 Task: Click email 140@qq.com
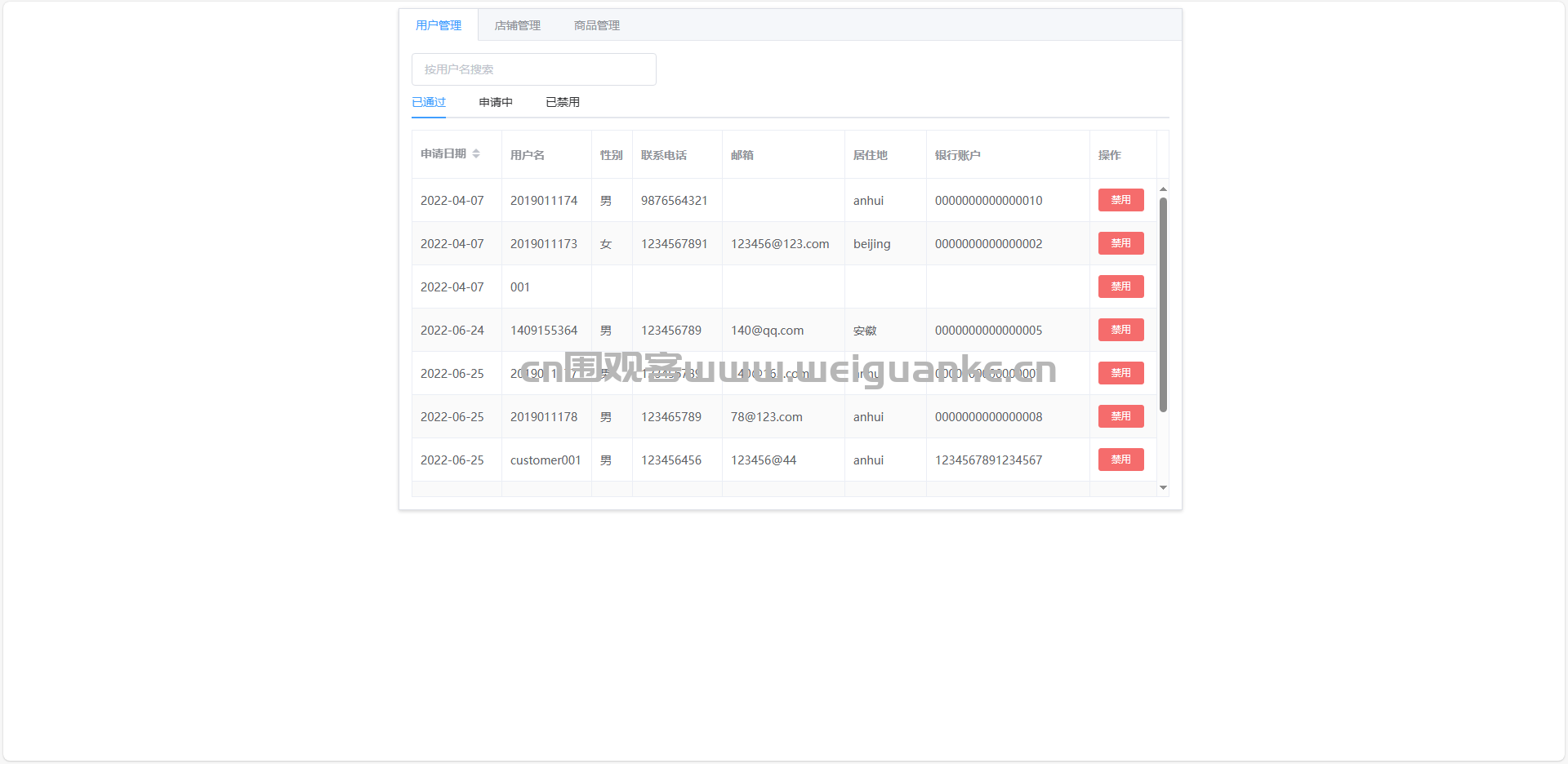click(x=768, y=331)
